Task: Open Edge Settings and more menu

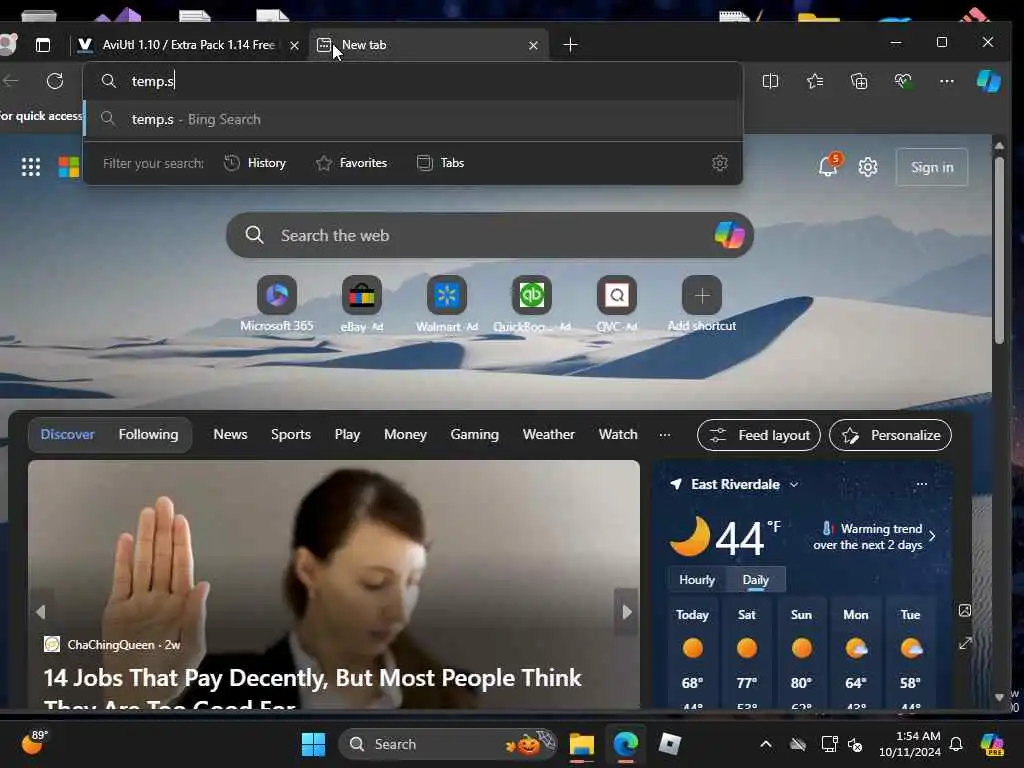Action: pyautogui.click(x=947, y=81)
